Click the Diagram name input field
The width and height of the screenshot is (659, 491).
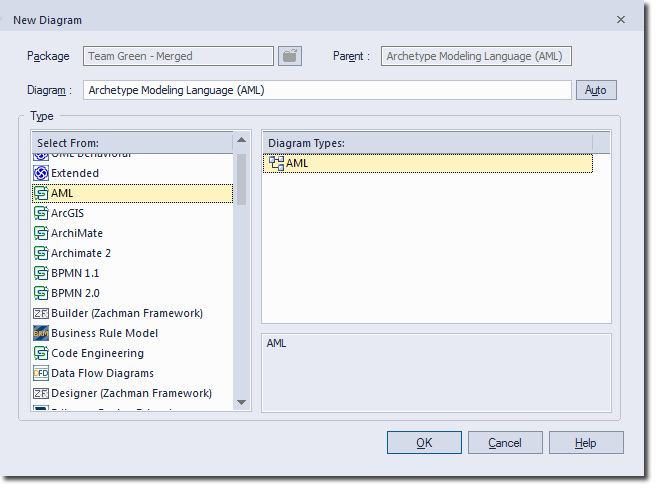326,90
